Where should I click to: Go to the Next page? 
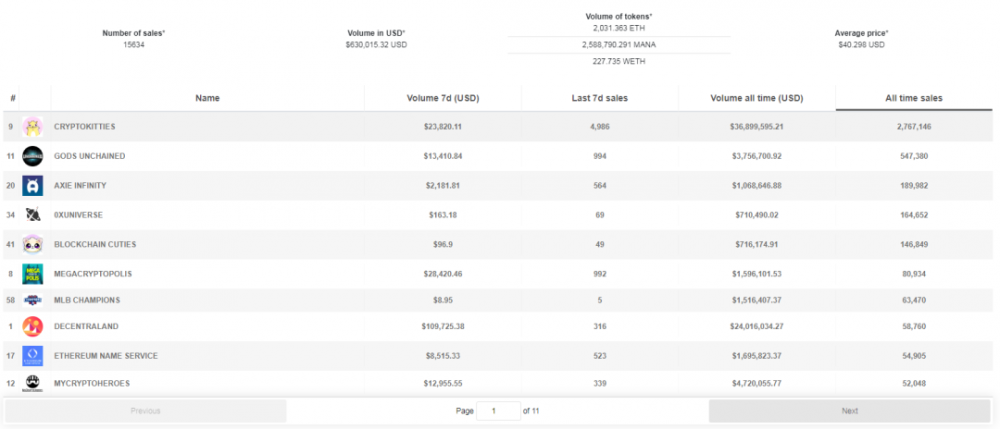(849, 411)
